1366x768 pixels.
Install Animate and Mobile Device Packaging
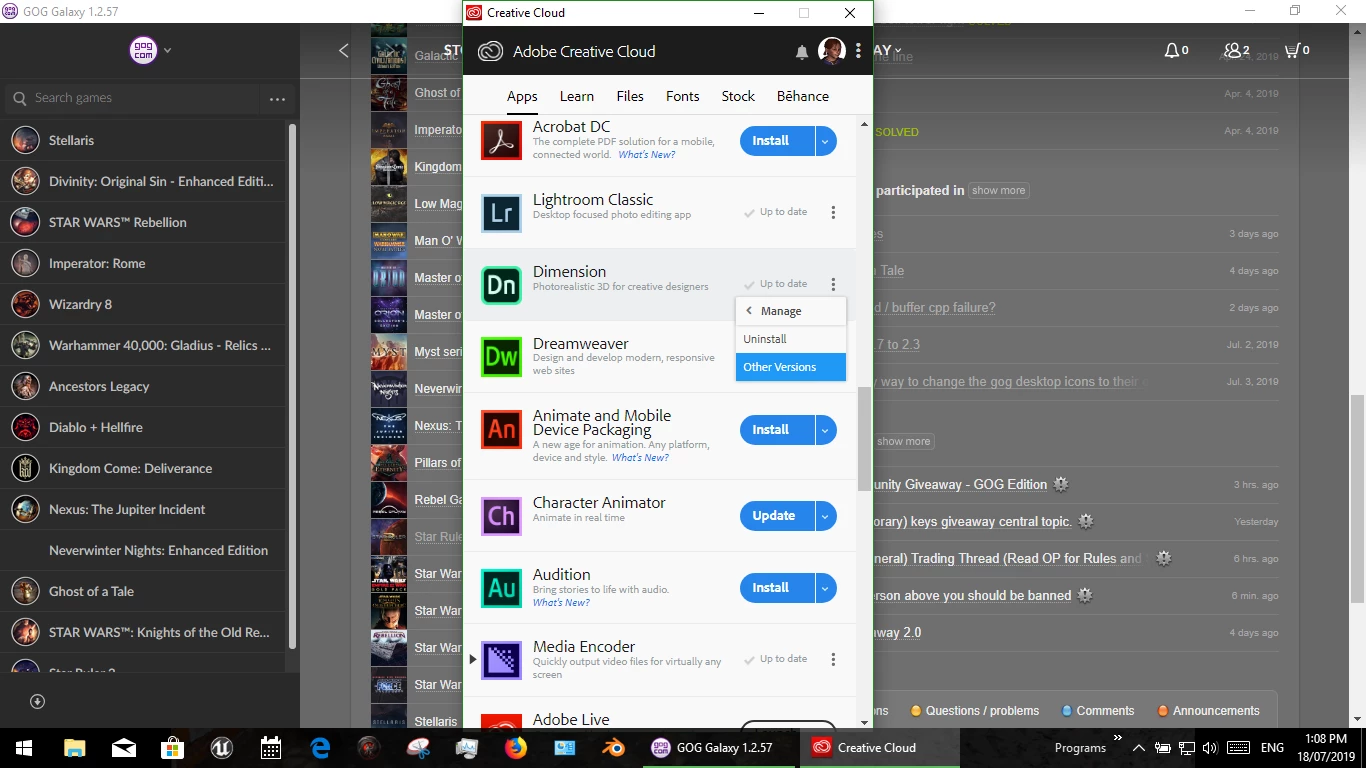click(777, 430)
